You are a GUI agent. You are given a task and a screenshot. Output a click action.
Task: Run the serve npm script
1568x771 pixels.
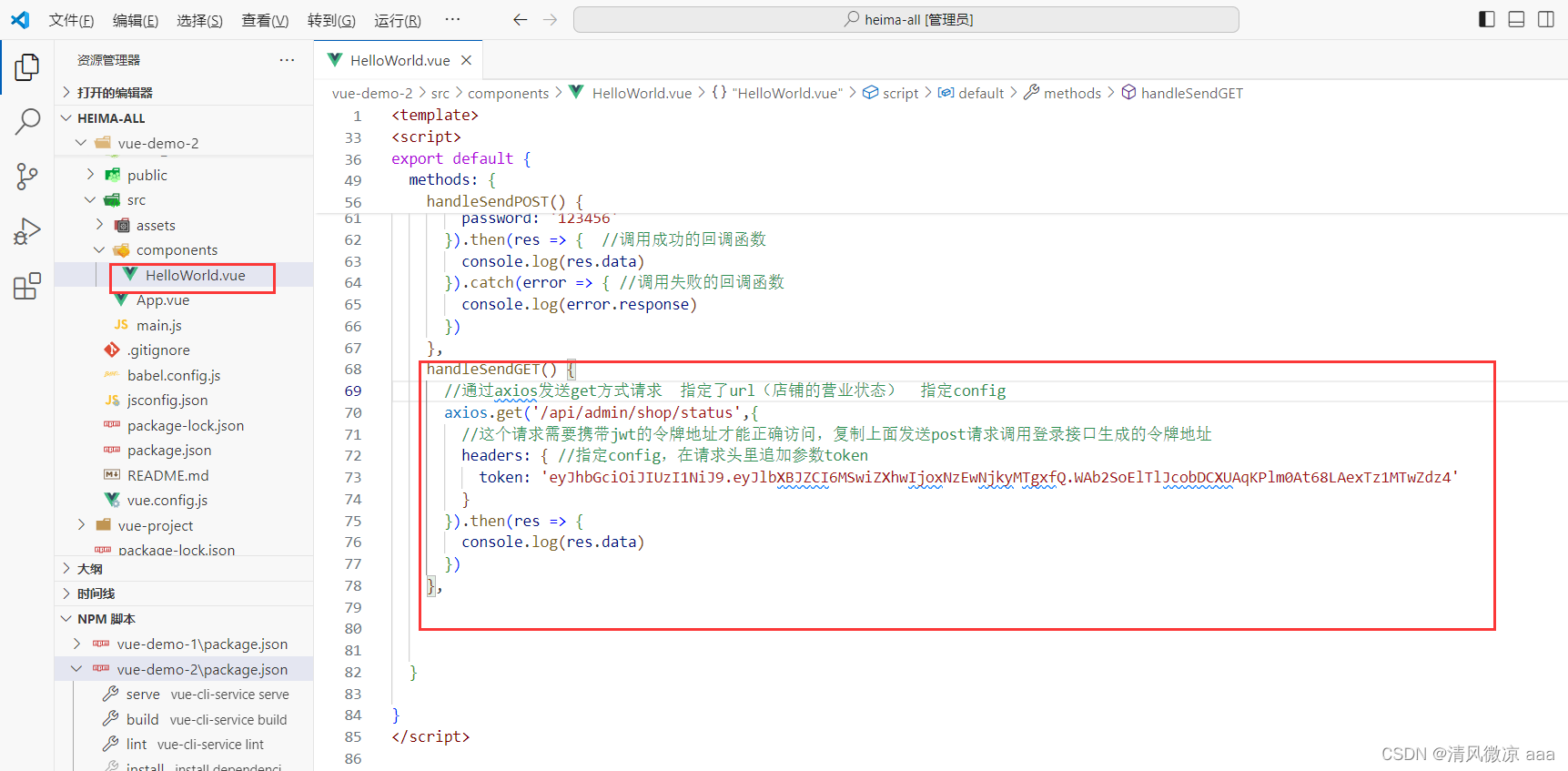184,694
